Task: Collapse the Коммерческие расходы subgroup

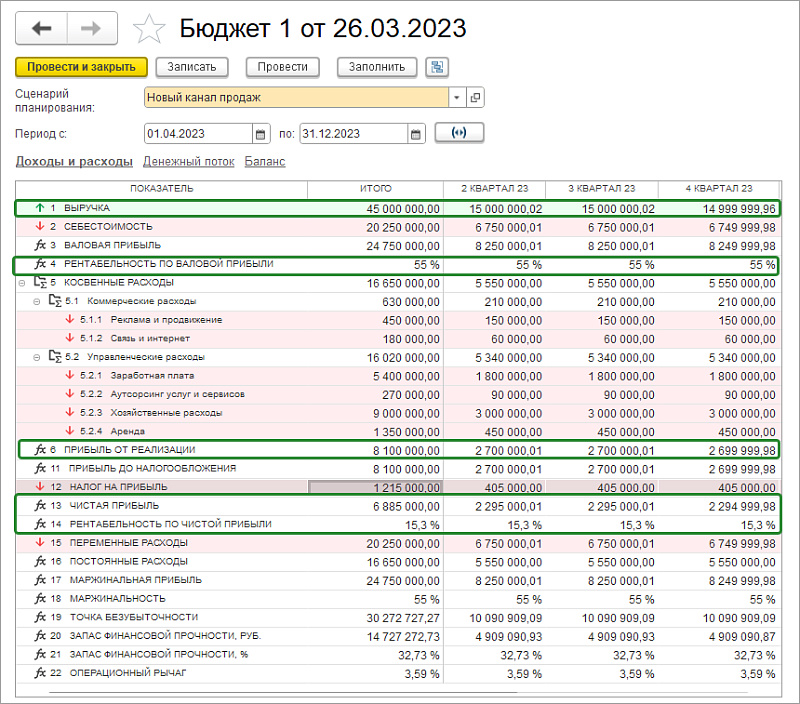Action: 36,301
